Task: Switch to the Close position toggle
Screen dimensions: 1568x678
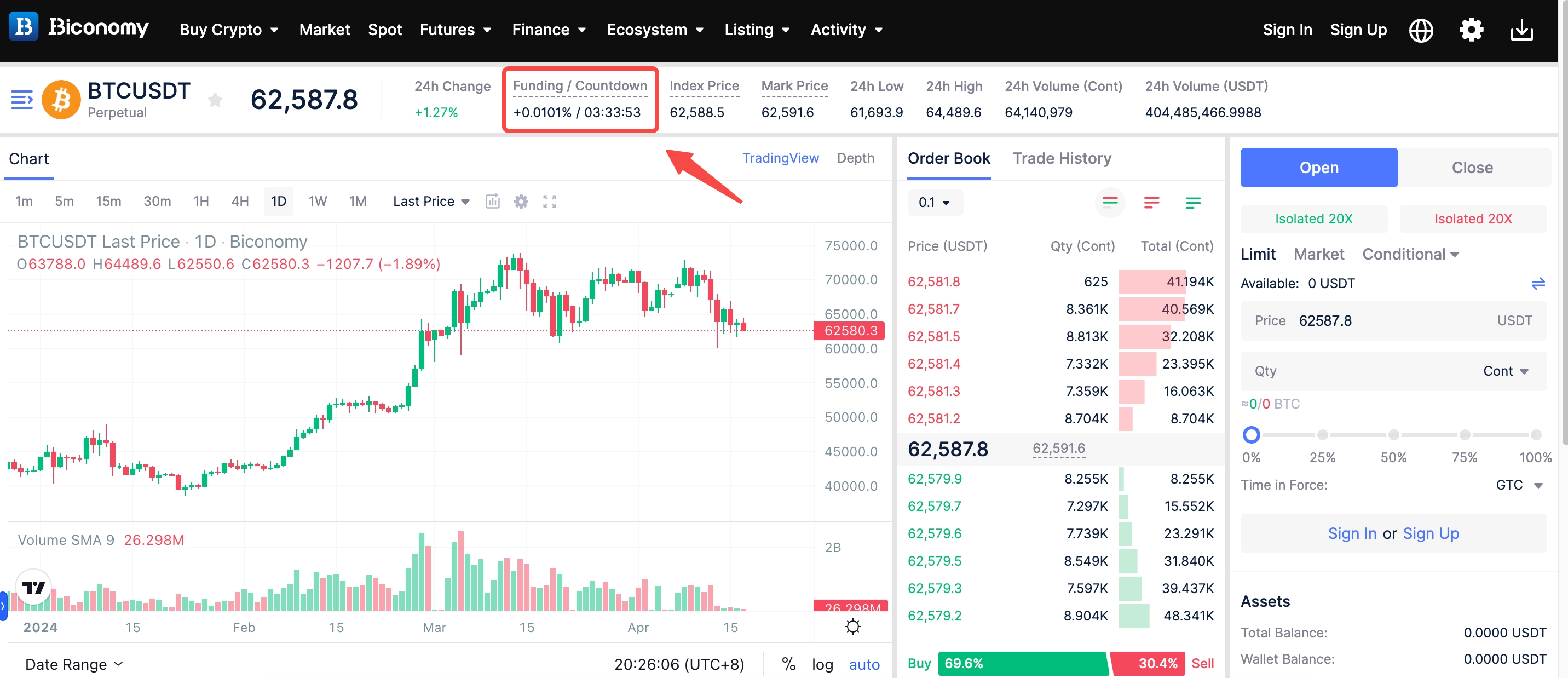Action: pos(1472,168)
